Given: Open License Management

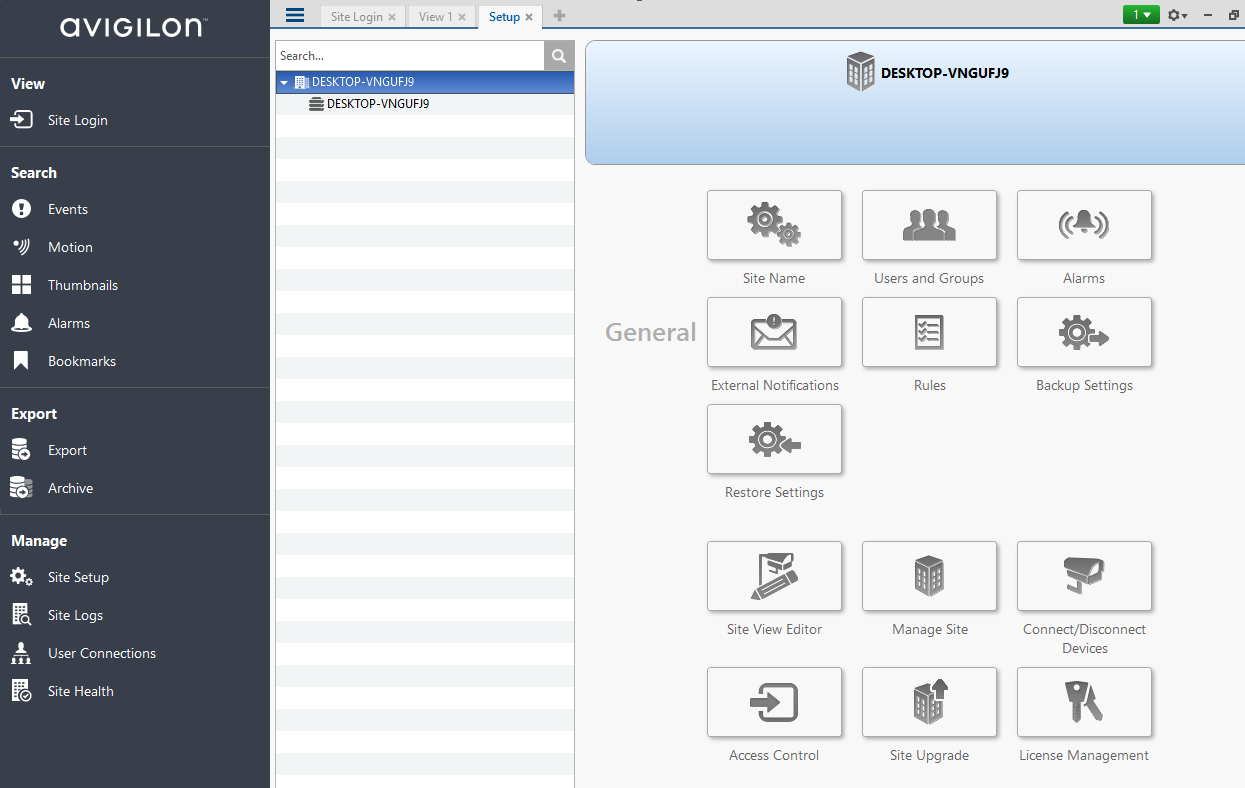Looking at the screenshot, I should click(1084, 702).
